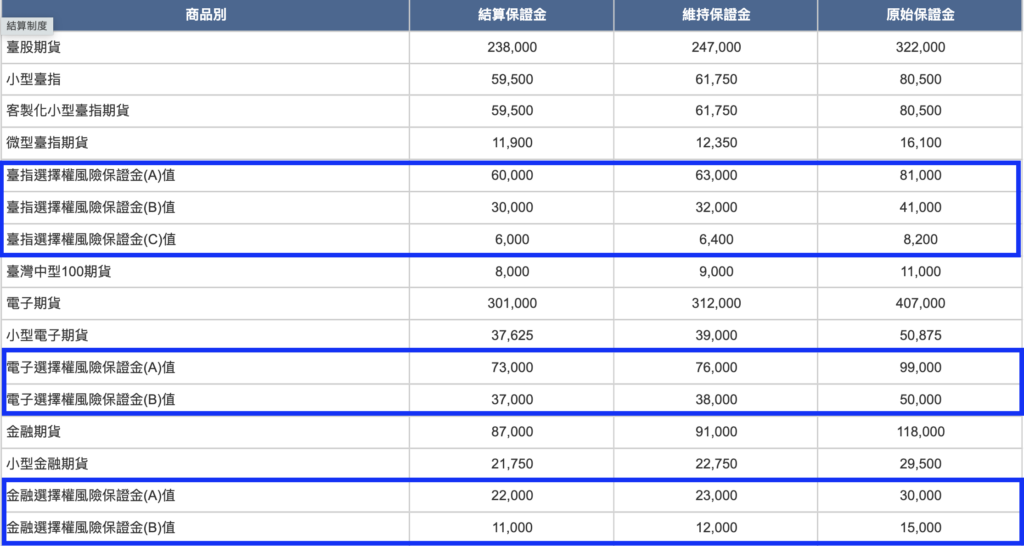Click the 50,000 initial margin cell

point(920,400)
